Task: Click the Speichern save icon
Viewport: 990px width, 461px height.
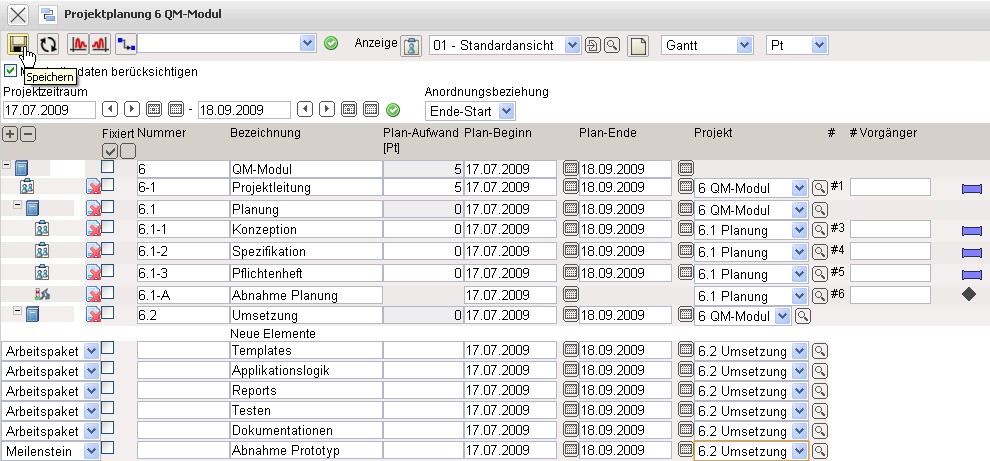Action: [18, 44]
